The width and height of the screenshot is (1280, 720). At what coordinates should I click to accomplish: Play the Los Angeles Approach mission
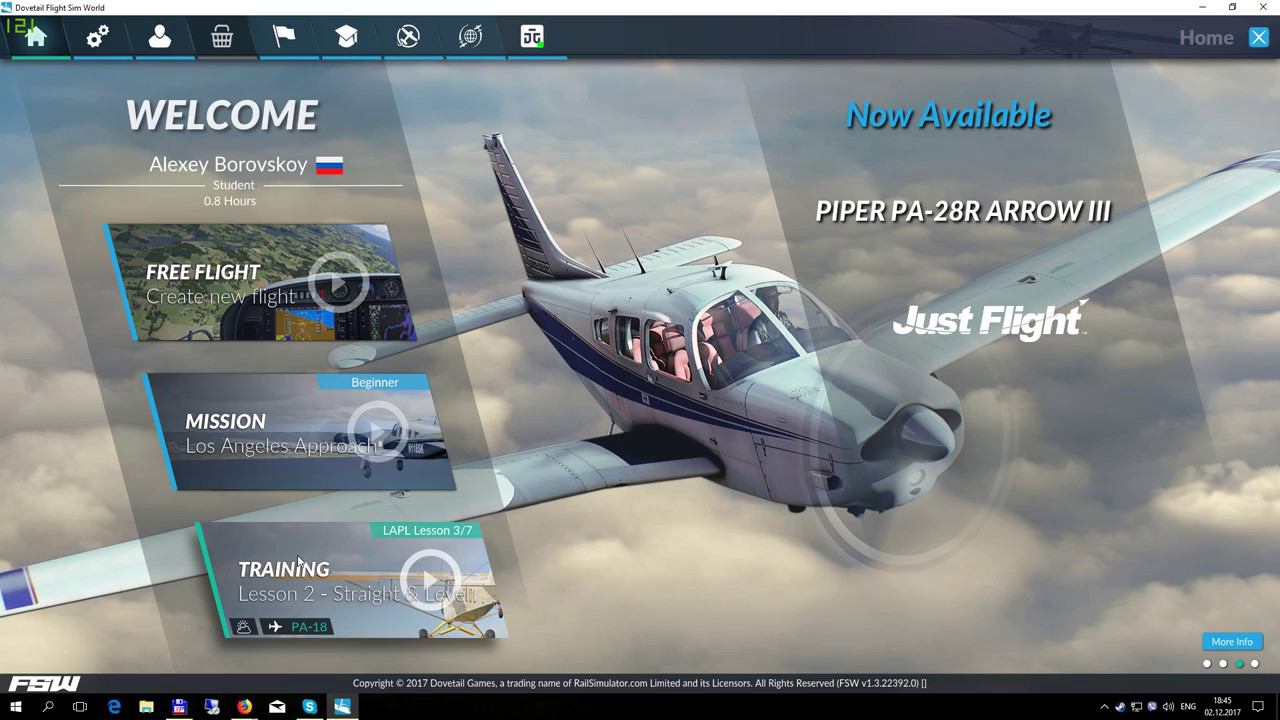click(378, 431)
